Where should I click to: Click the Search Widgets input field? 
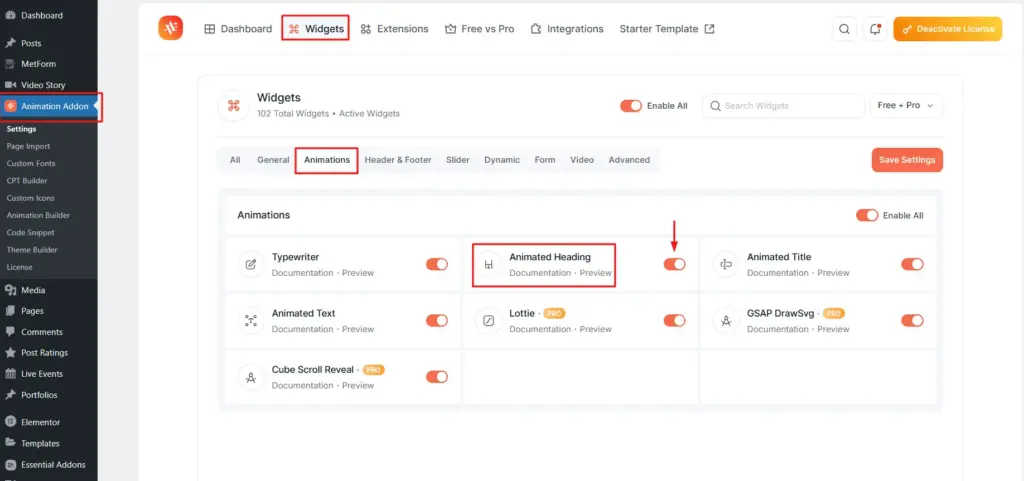tap(790, 106)
